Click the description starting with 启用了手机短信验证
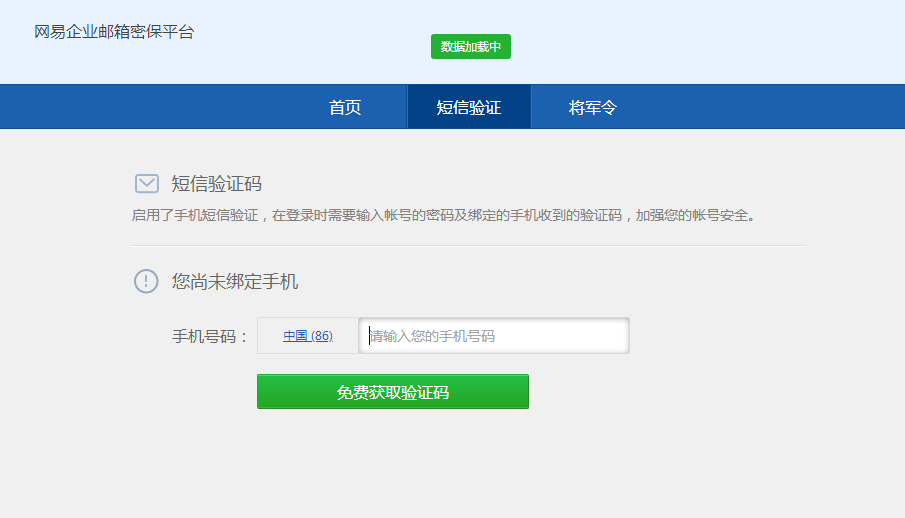 tap(443, 215)
